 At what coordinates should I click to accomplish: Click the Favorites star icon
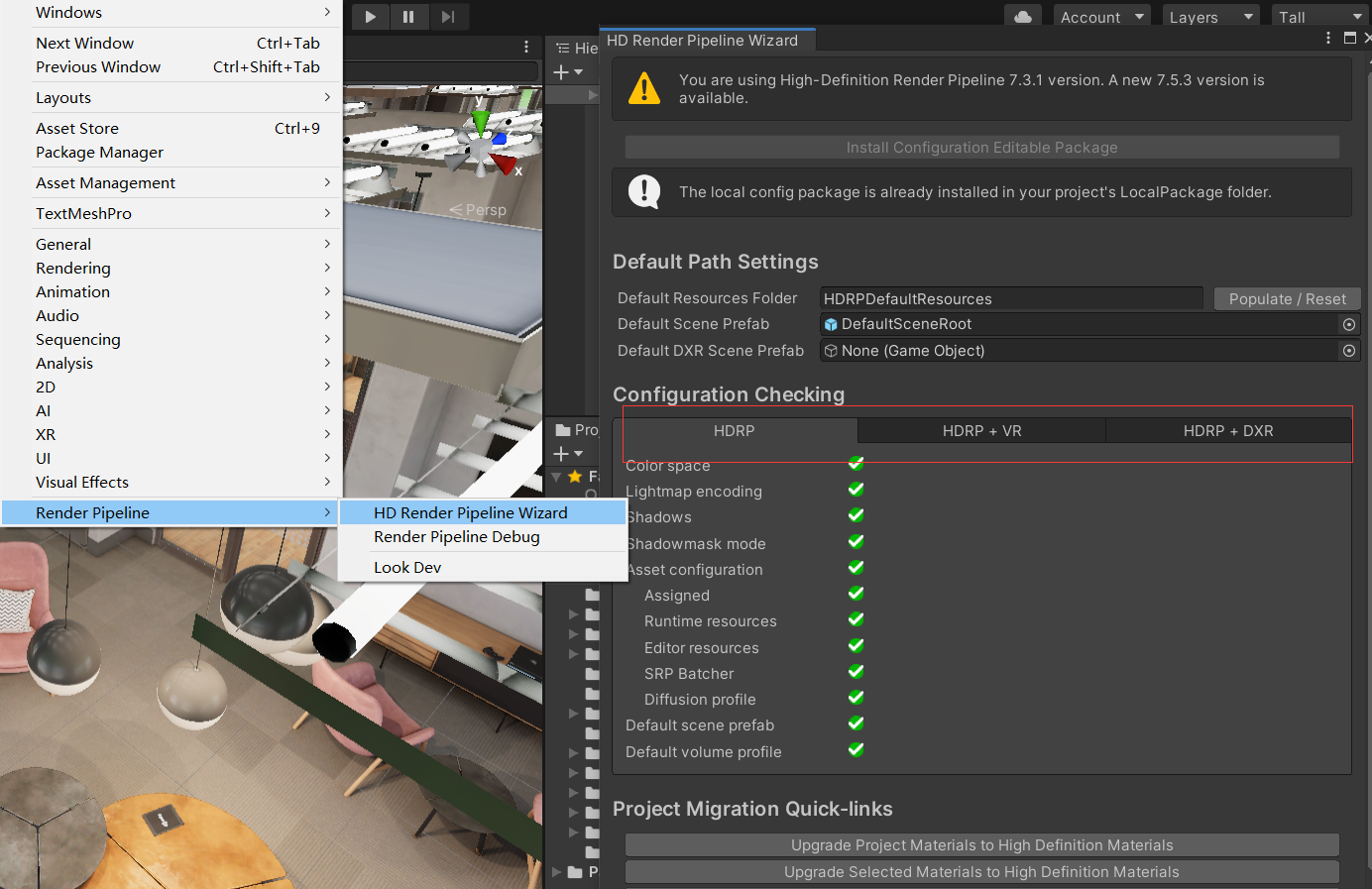pos(575,477)
